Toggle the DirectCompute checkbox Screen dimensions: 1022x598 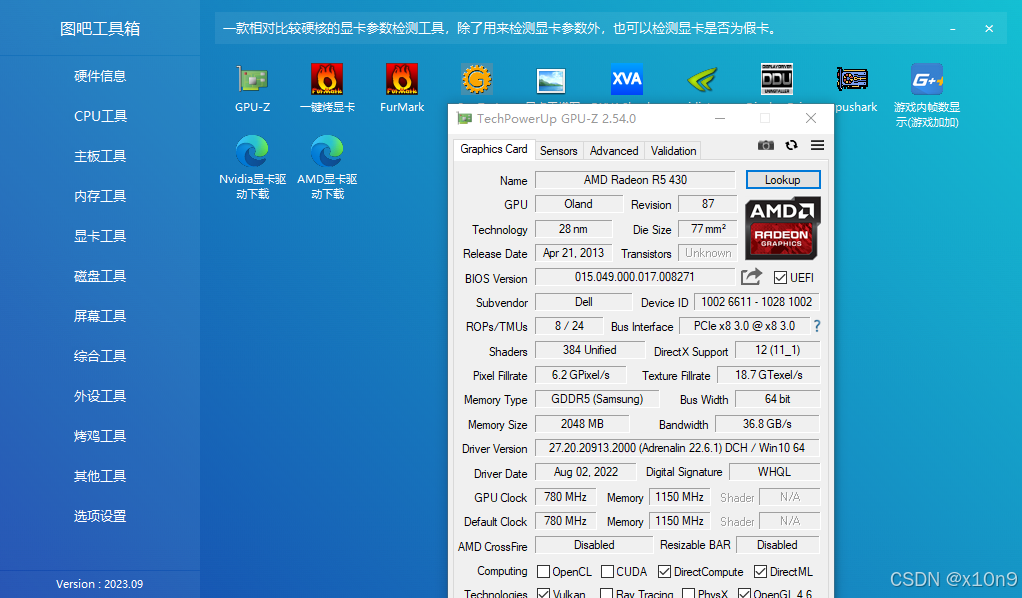(664, 571)
